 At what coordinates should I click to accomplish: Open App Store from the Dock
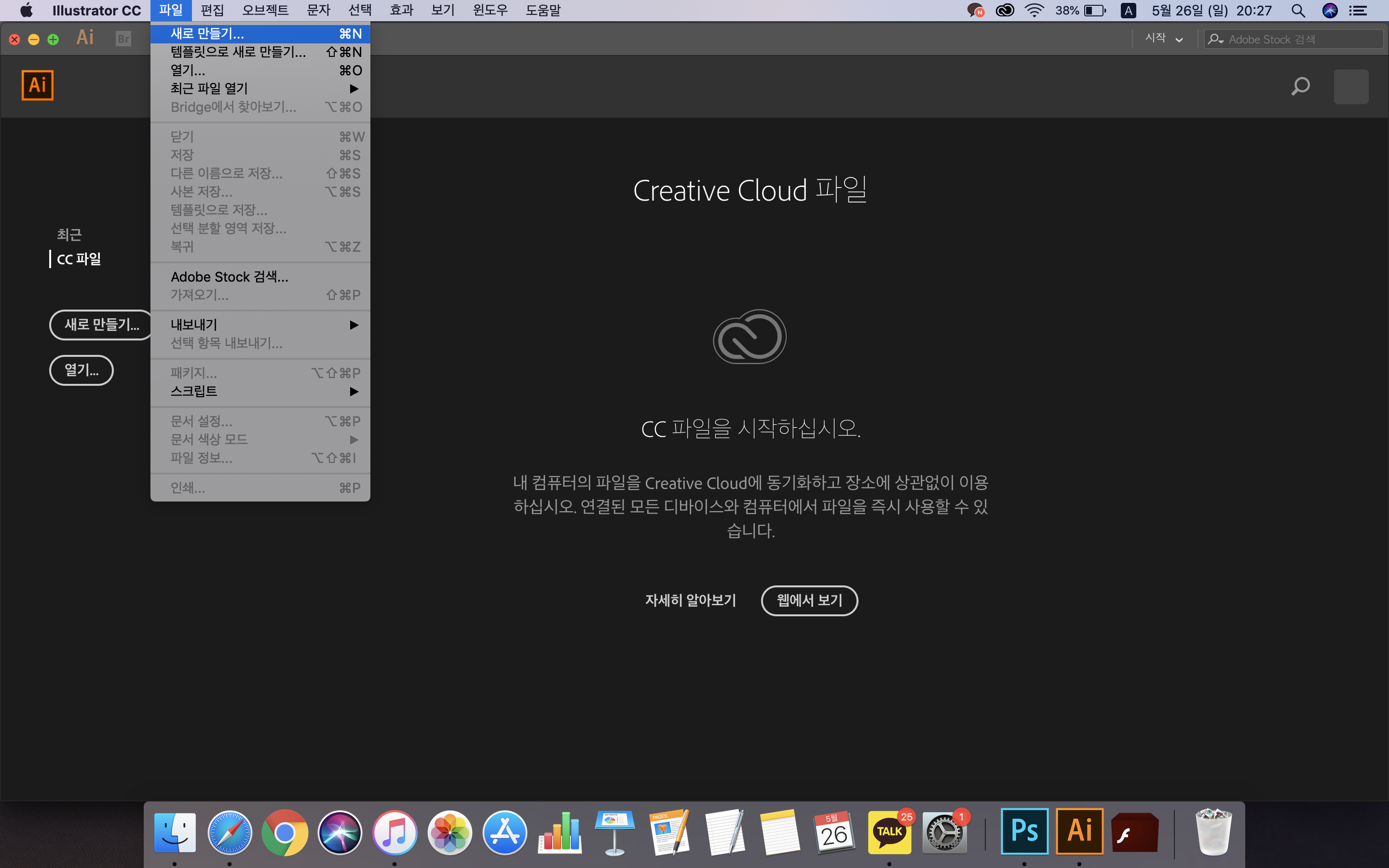point(504,832)
